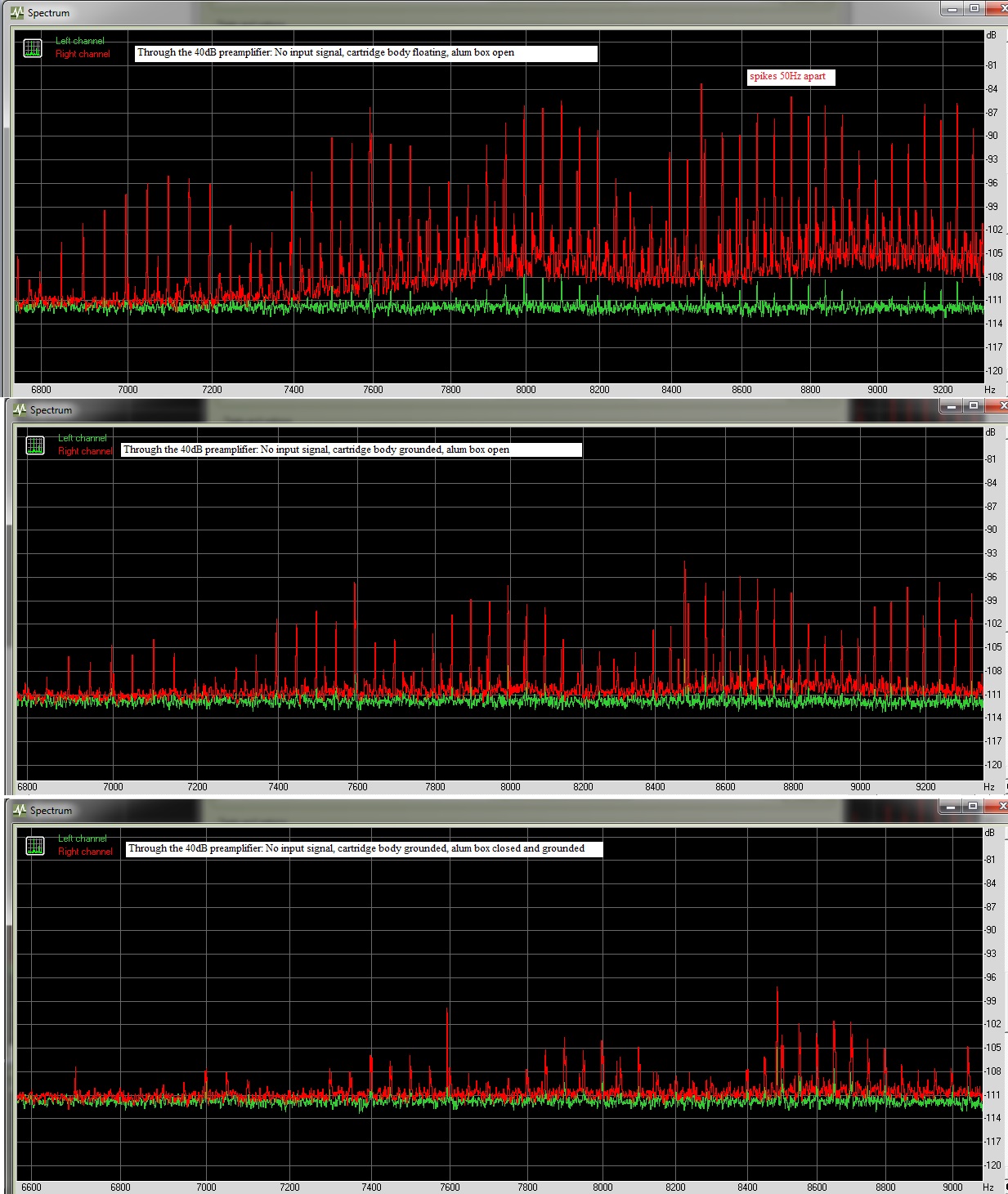Viewport: 1008px width, 1194px height.
Task: Minimize the bottom Spectrum window
Action: click(x=951, y=806)
